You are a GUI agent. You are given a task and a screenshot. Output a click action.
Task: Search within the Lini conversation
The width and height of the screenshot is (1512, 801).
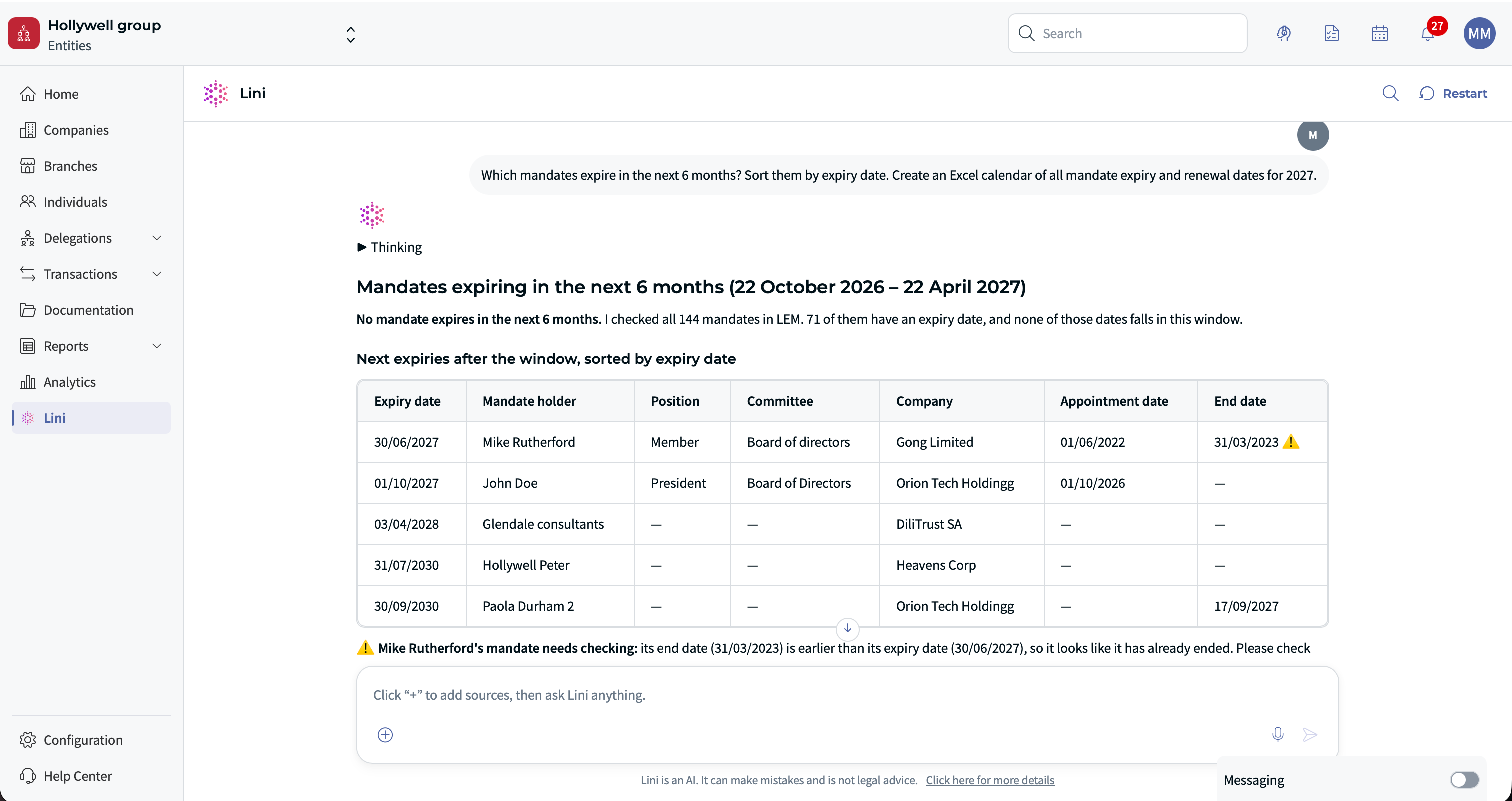pos(1390,93)
